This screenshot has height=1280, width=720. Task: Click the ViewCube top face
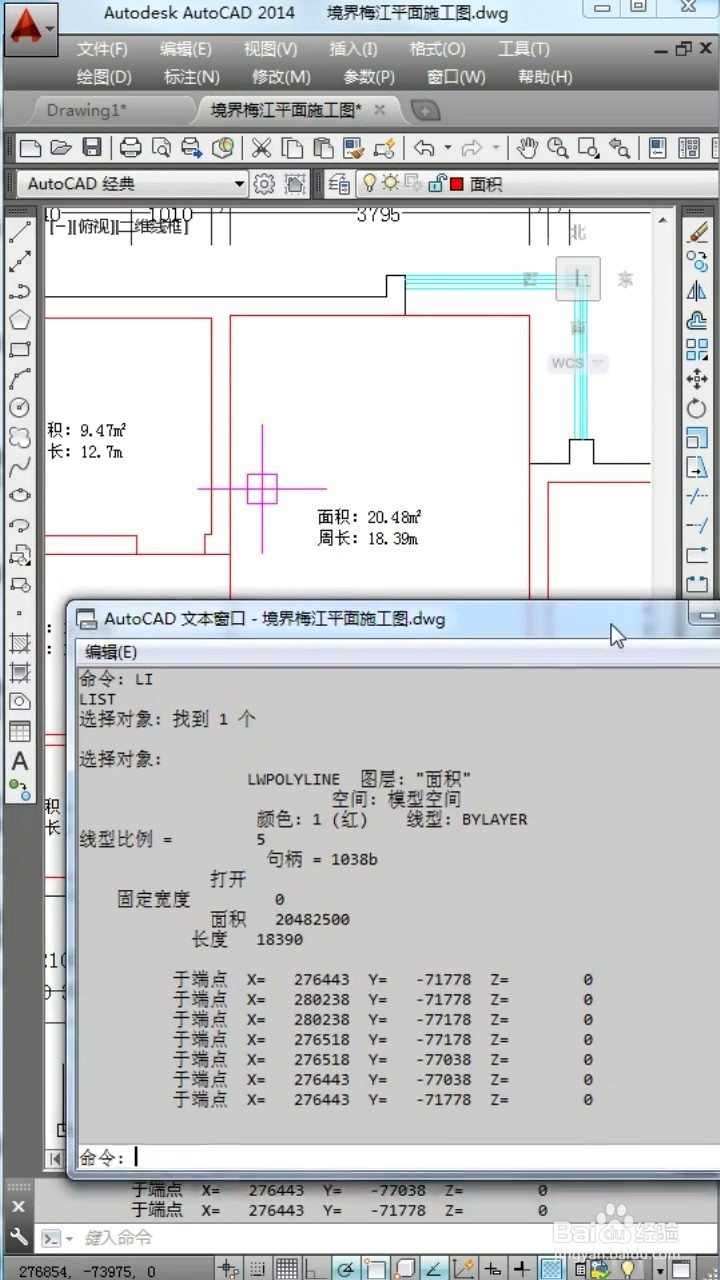[x=578, y=278]
